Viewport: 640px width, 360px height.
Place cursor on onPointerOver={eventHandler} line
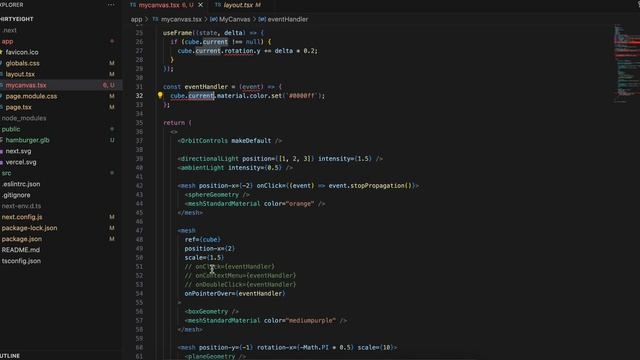235,293
